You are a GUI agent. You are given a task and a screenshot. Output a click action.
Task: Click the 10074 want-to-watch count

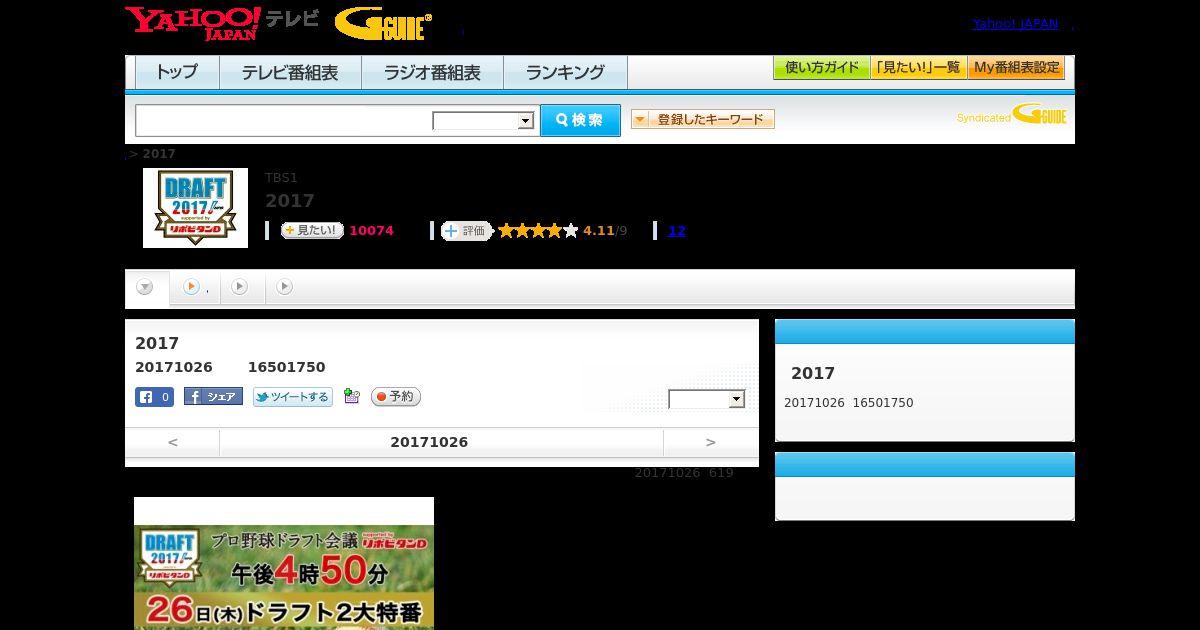pyautogui.click(x=371, y=231)
